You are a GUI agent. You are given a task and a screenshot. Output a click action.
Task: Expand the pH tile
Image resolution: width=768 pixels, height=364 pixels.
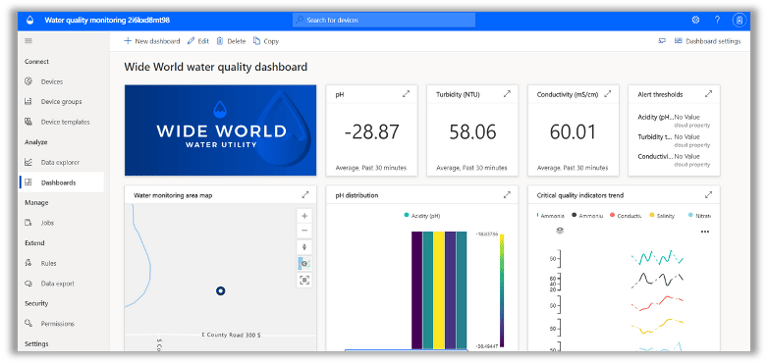click(406, 94)
